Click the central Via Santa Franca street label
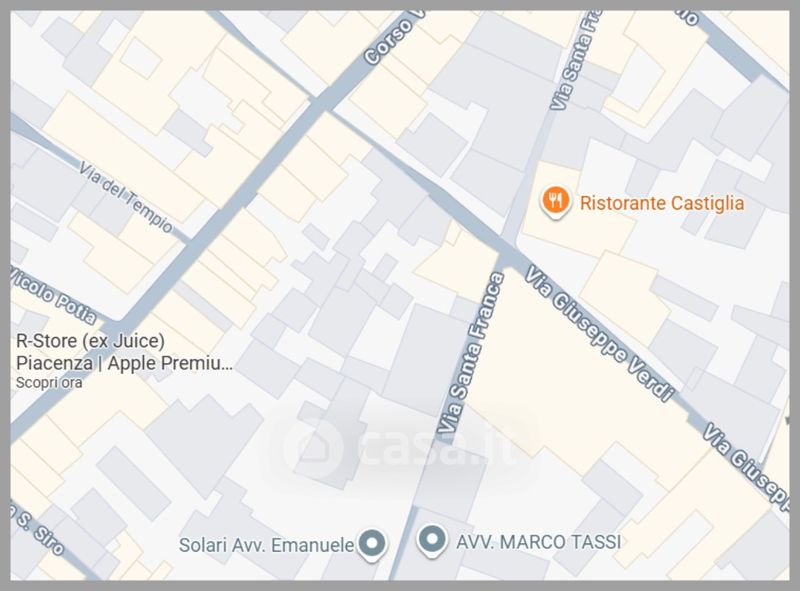800x591 pixels. (471, 353)
